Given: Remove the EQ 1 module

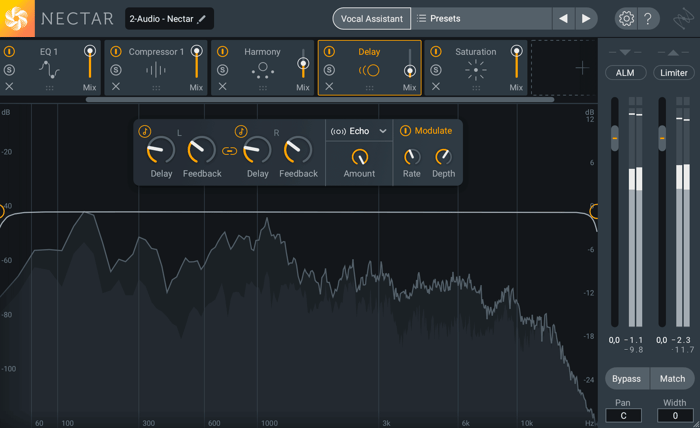Looking at the screenshot, I should tap(9, 87).
